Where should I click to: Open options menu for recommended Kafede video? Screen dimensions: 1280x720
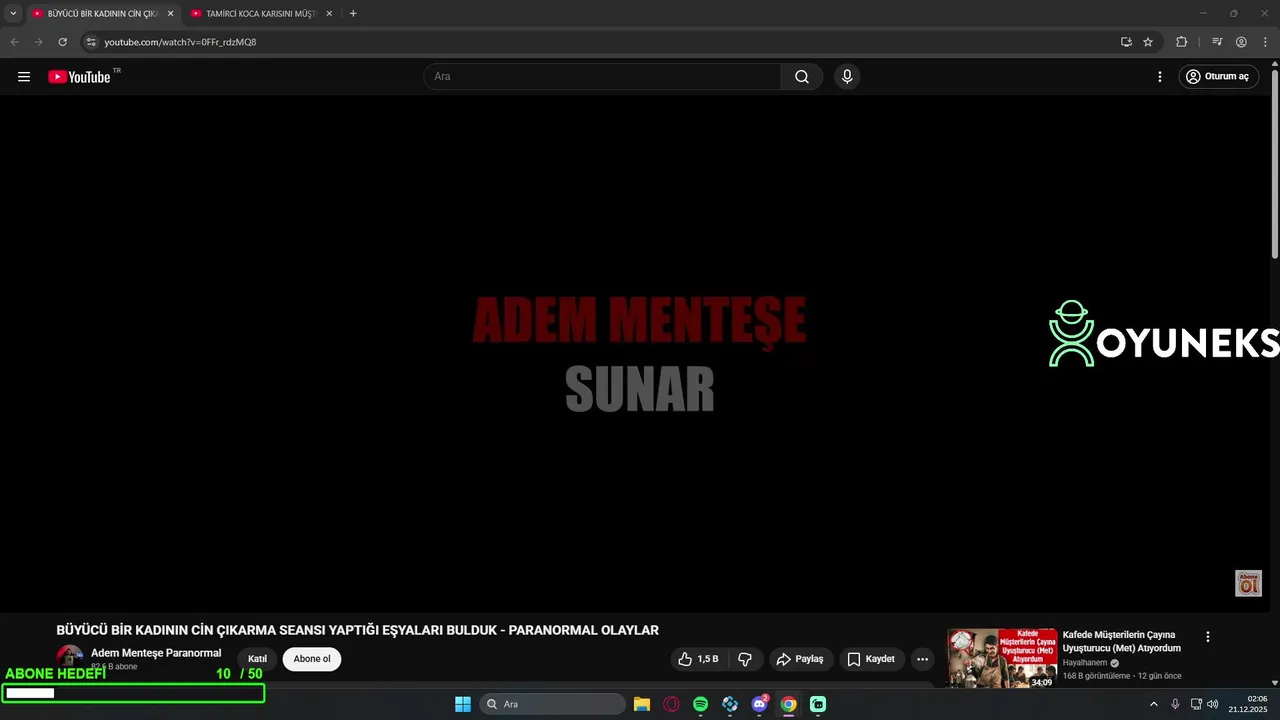1208,637
